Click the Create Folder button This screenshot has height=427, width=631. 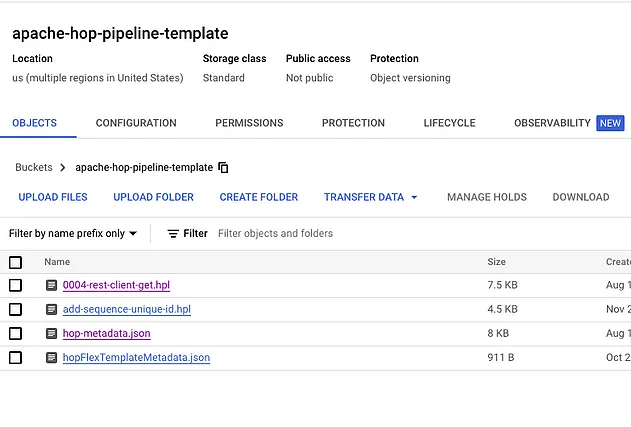259,198
